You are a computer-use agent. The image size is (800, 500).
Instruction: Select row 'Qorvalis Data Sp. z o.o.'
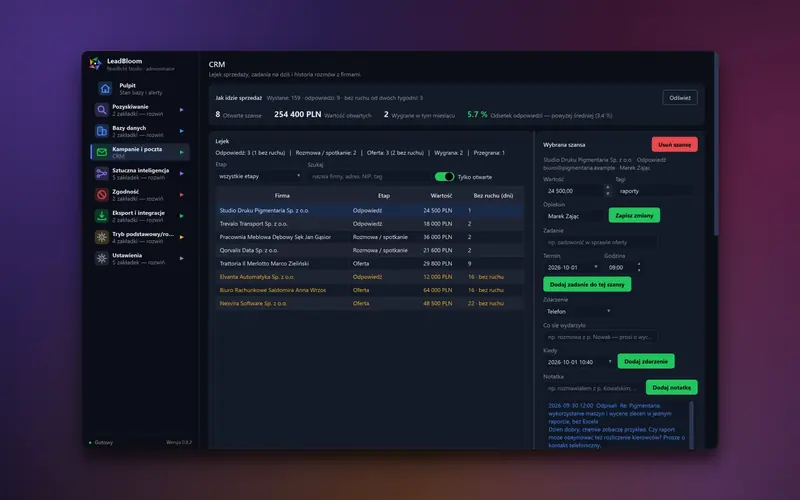point(370,250)
